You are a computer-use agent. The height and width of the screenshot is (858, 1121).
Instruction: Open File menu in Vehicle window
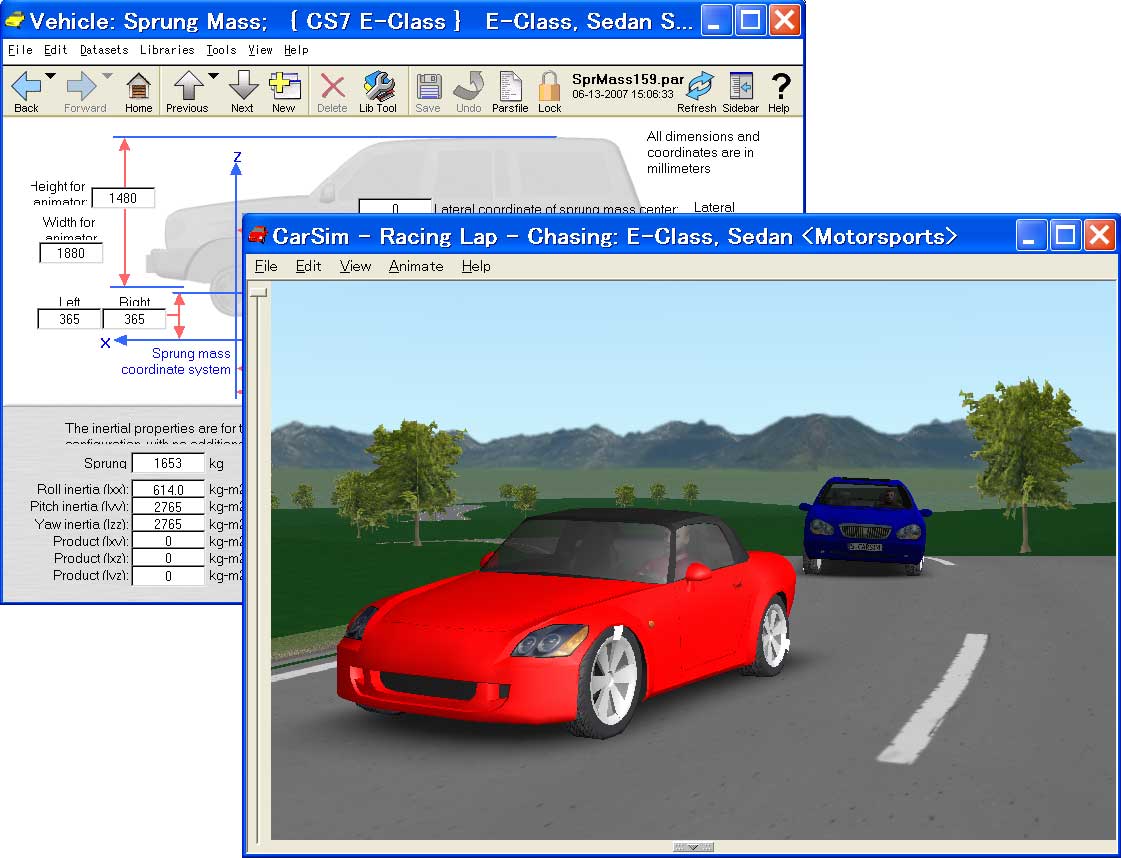[x=20, y=50]
